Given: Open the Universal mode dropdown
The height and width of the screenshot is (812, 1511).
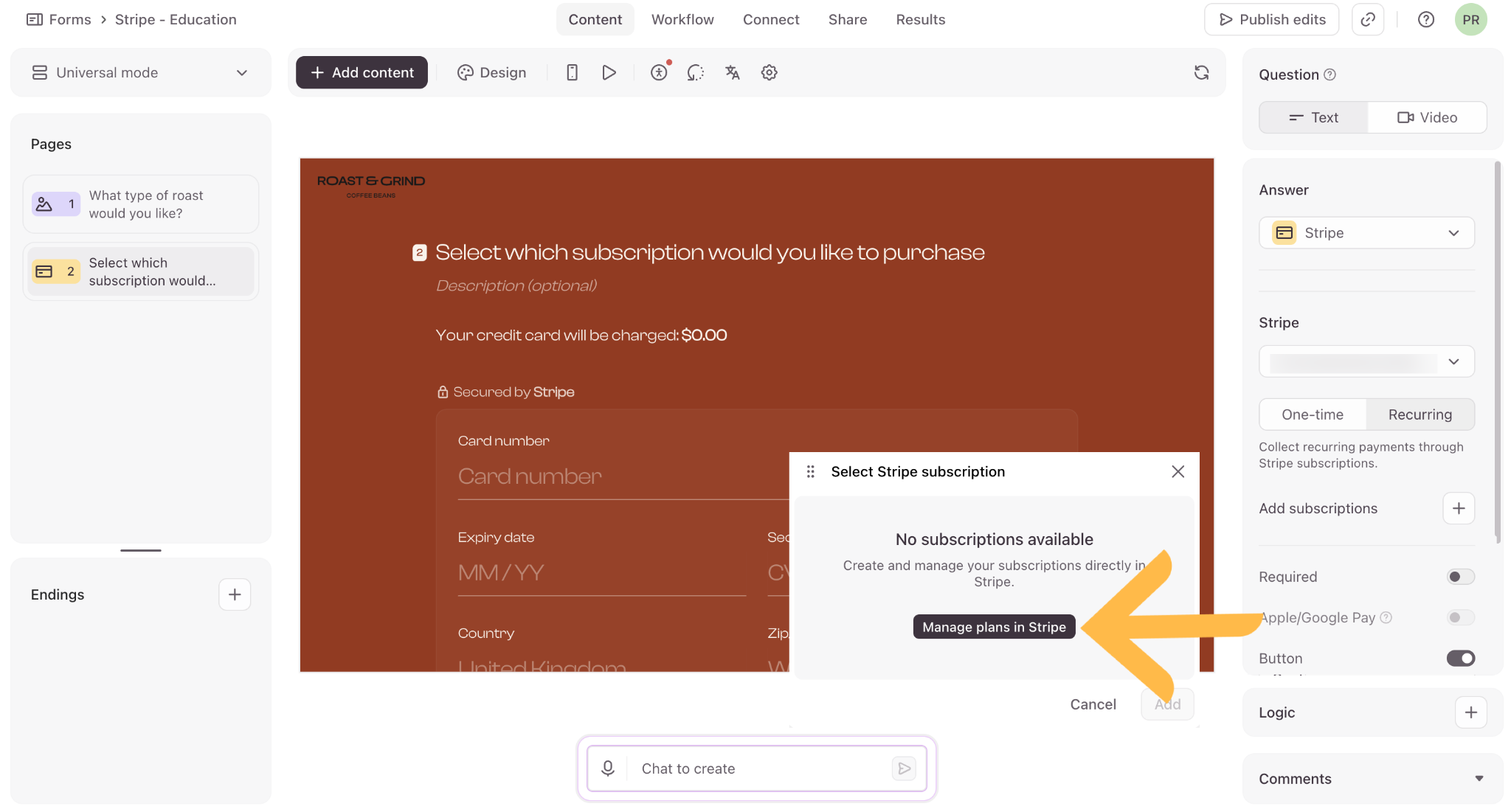Looking at the screenshot, I should tap(140, 72).
